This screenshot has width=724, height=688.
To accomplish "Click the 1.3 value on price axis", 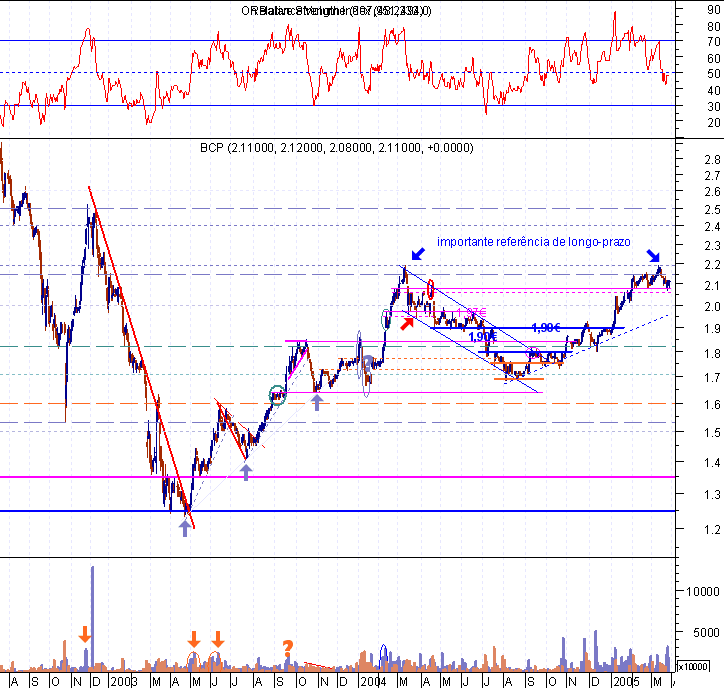I will [x=712, y=495].
